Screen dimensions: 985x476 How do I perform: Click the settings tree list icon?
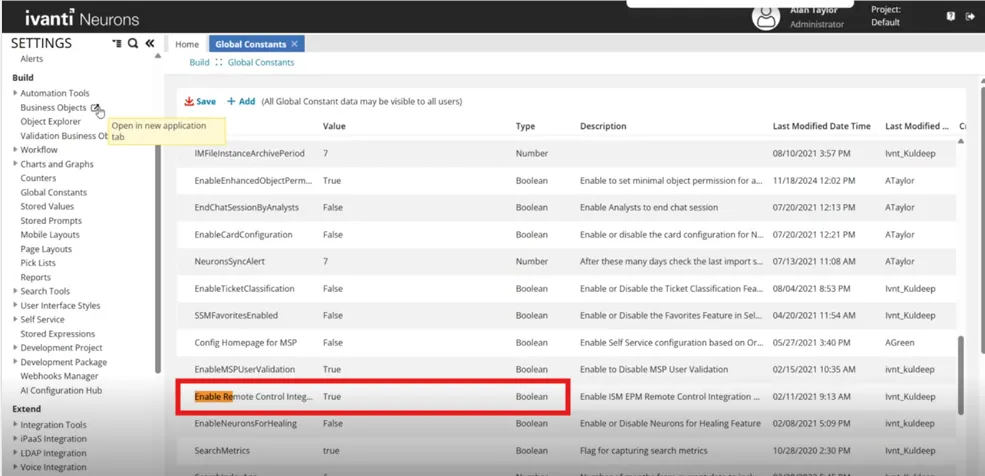click(117, 43)
